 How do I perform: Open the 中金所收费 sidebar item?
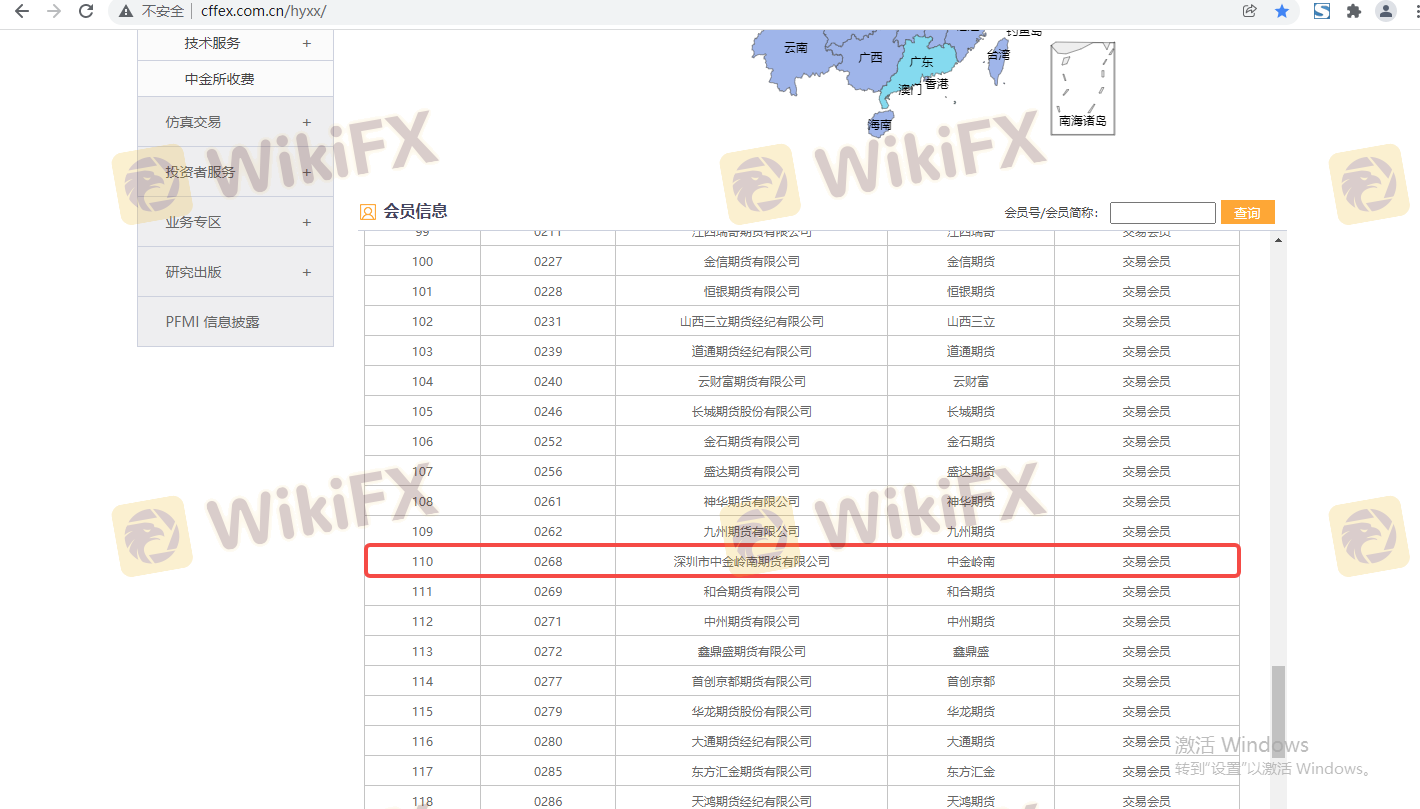pos(219,79)
